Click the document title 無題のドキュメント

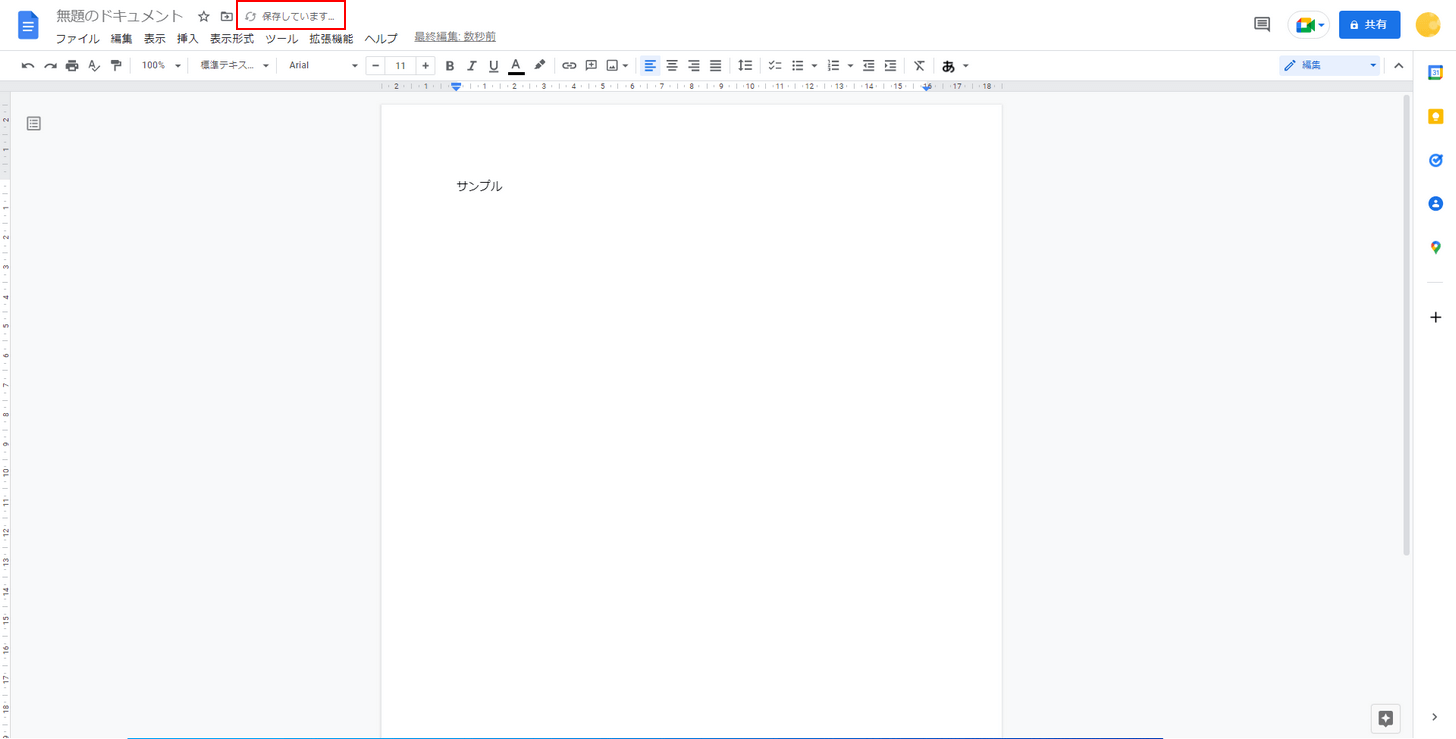point(120,16)
